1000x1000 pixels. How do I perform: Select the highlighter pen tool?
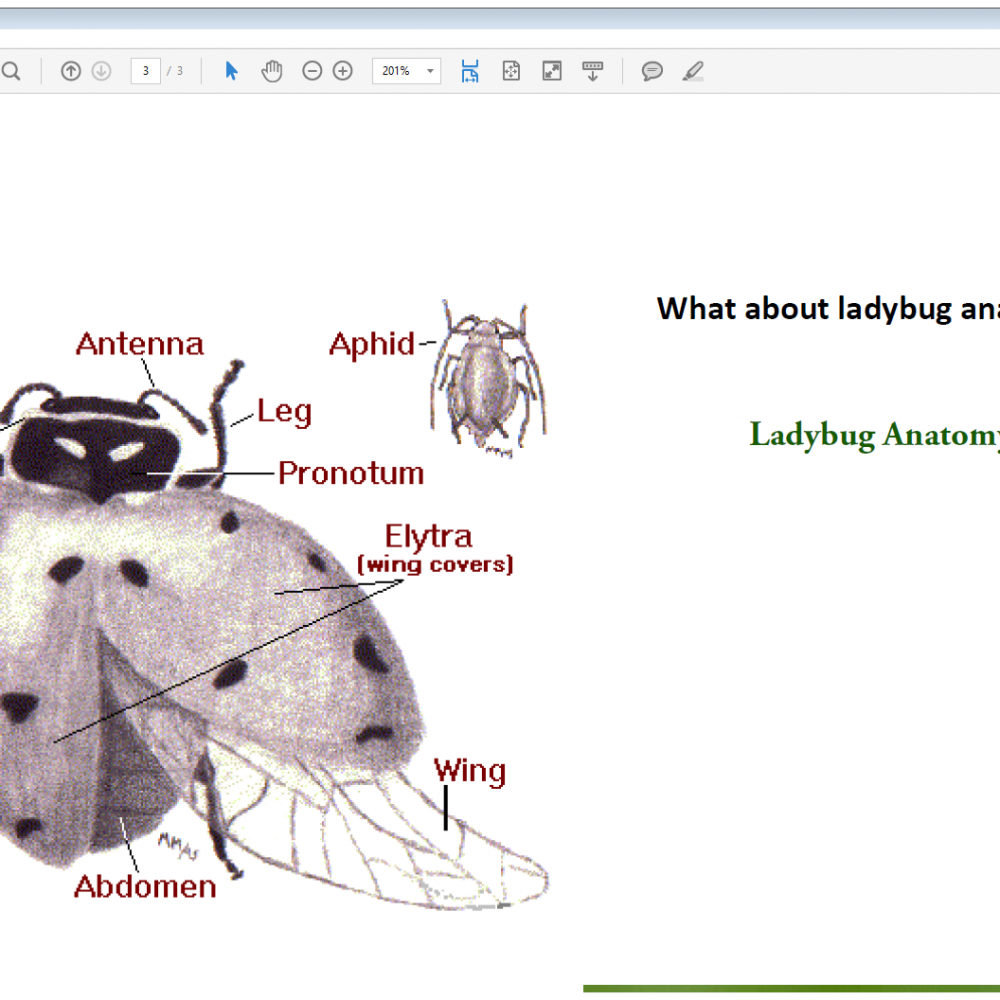(x=693, y=71)
